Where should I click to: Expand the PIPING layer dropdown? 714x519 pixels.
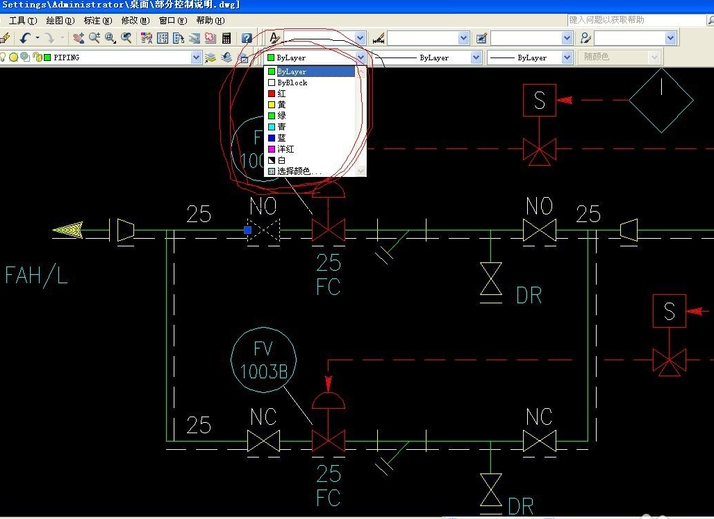pos(196,58)
